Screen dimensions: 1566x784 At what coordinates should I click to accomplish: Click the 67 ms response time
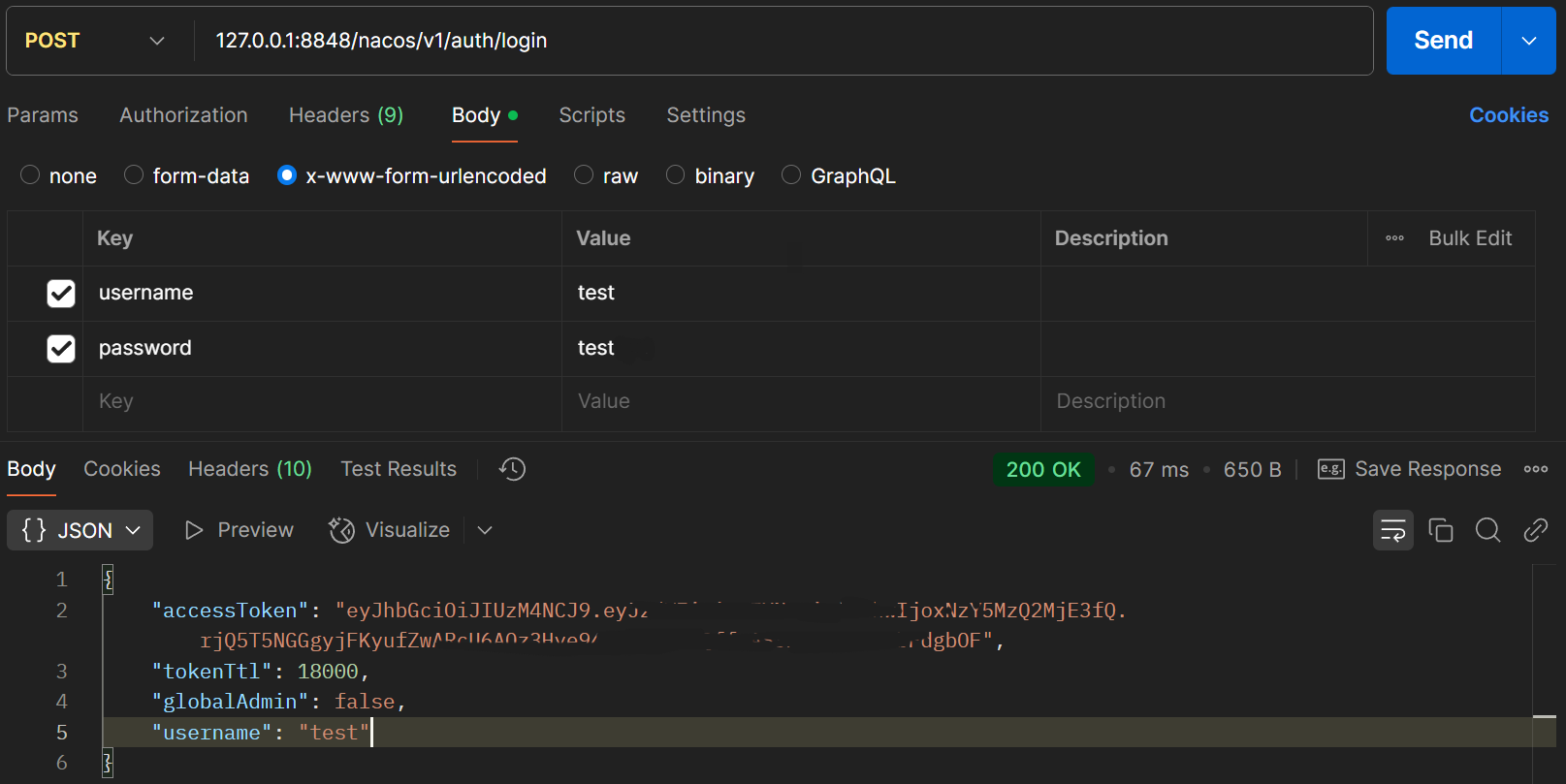click(1159, 469)
